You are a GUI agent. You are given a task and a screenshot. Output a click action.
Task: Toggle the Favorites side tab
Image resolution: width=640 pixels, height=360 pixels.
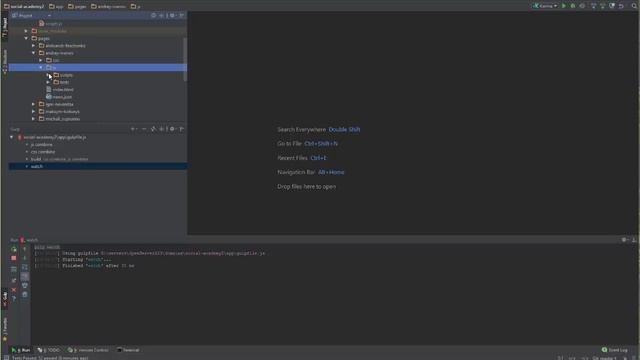coord(4,329)
